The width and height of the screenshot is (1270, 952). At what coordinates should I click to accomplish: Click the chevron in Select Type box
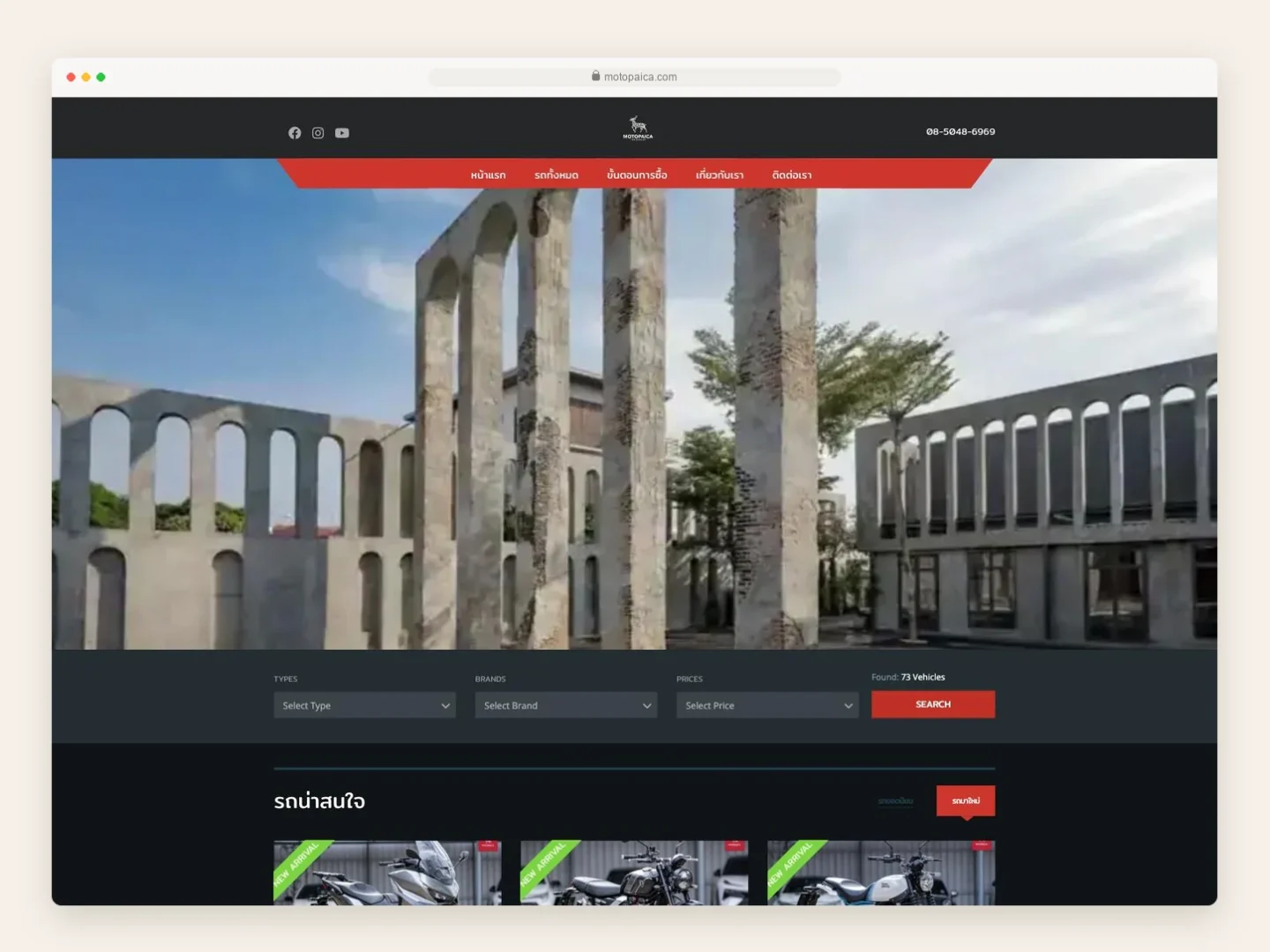445,706
